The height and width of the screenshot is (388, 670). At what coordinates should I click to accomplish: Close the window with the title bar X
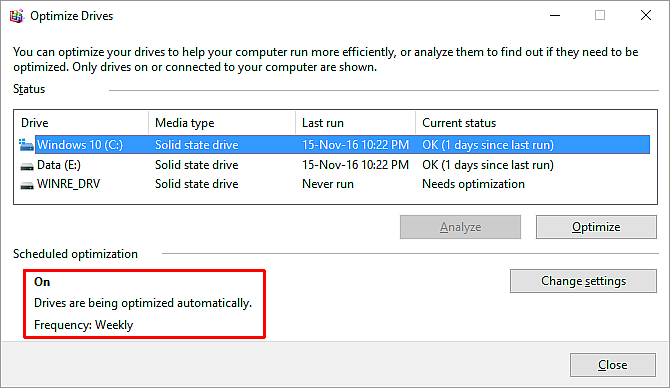click(646, 16)
